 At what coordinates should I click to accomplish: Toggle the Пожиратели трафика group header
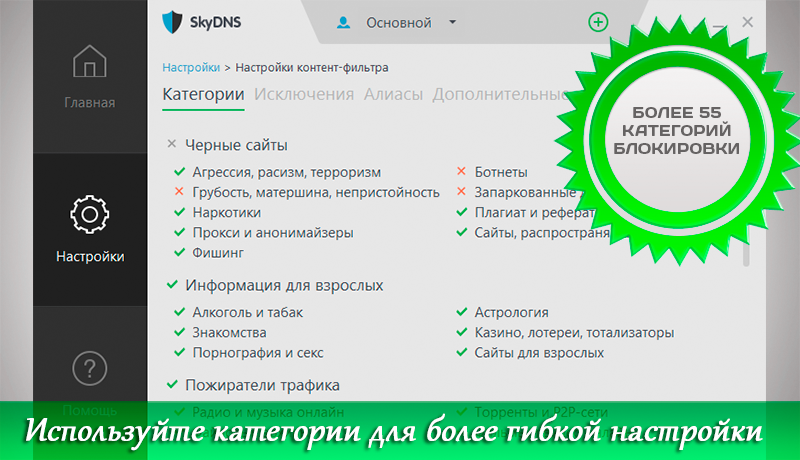point(172,384)
